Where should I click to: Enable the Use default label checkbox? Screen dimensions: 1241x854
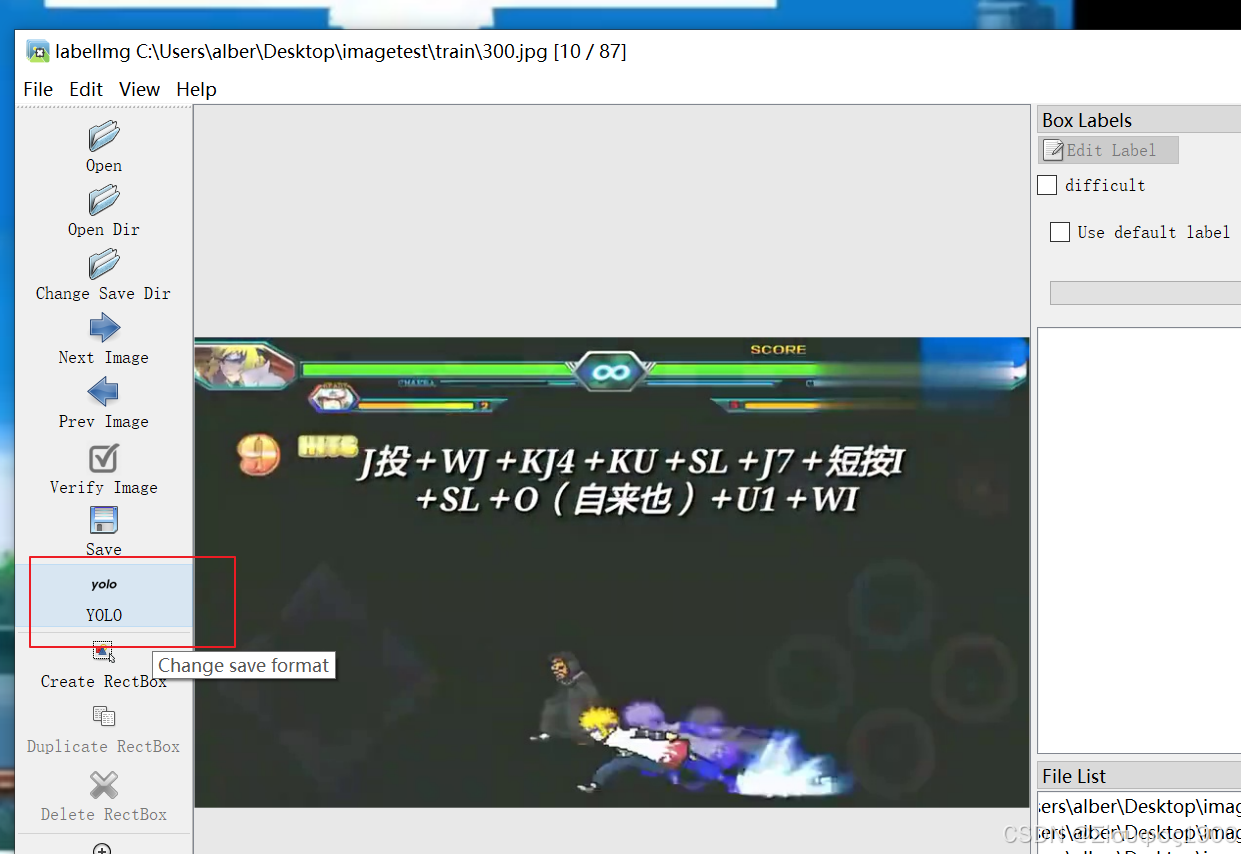(x=1060, y=232)
